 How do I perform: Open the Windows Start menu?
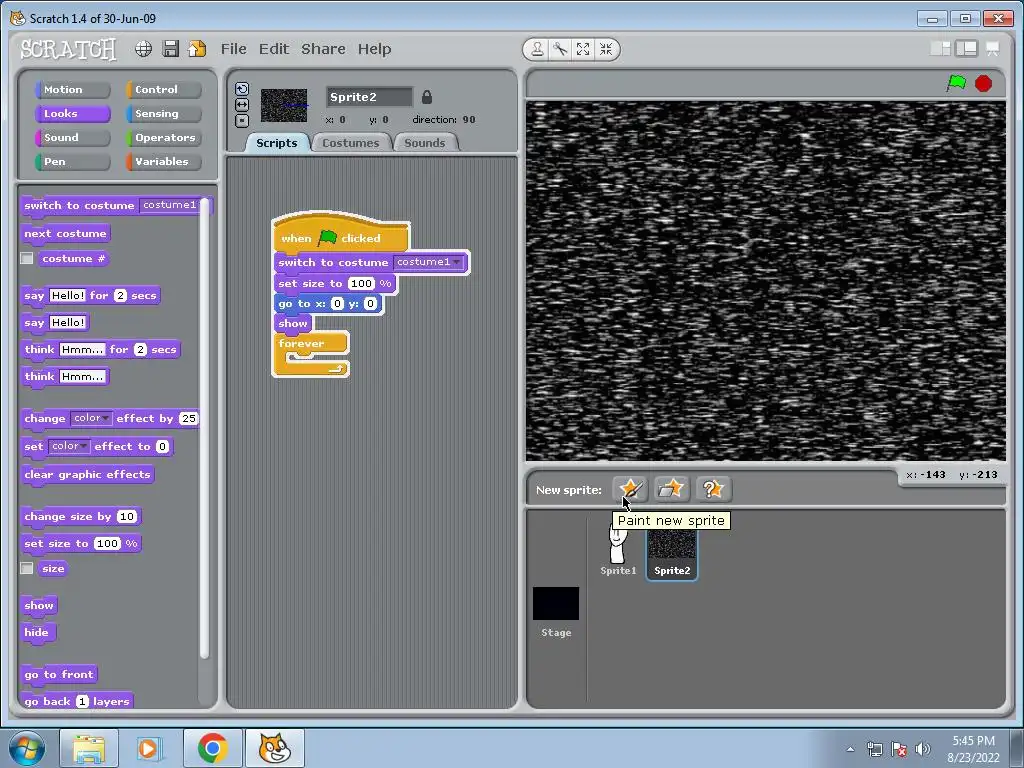coord(26,748)
